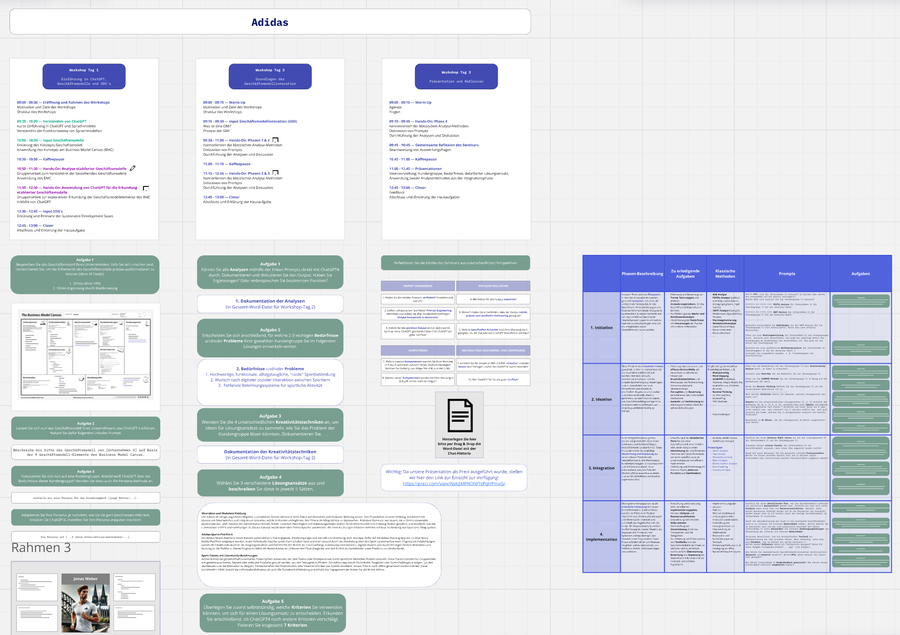Click the Kaffeepause entry in Workshop Tag 1
The width and height of the screenshot is (900, 635).
click(40, 159)
